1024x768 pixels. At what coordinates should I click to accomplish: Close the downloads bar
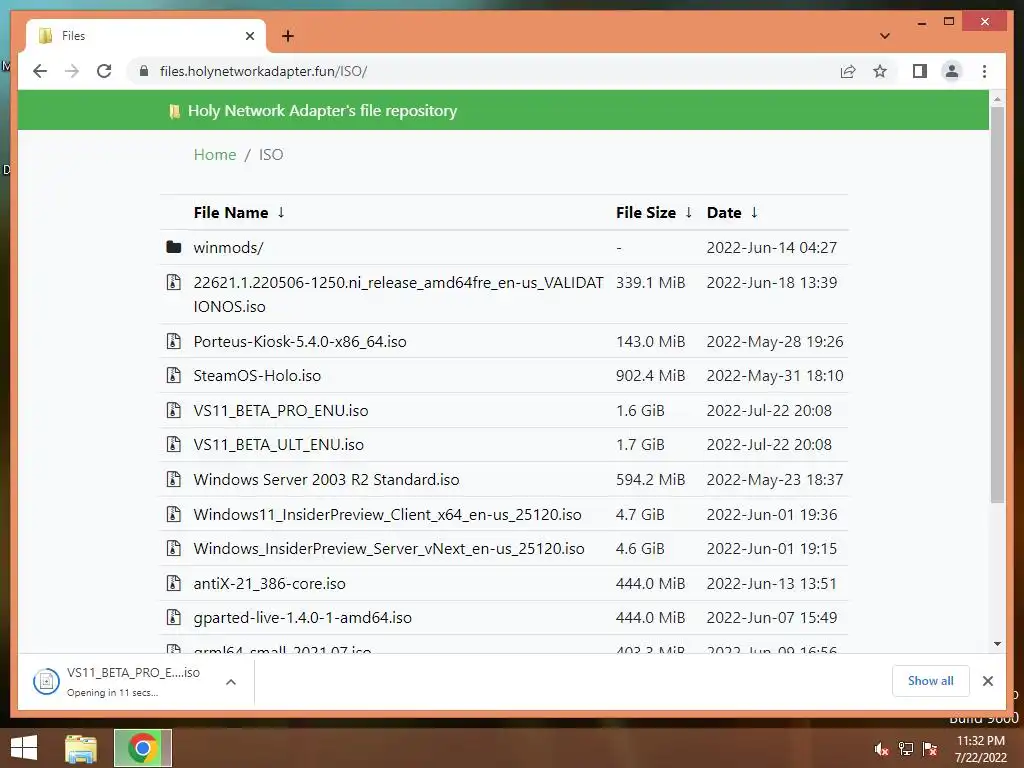click(987, 681)
